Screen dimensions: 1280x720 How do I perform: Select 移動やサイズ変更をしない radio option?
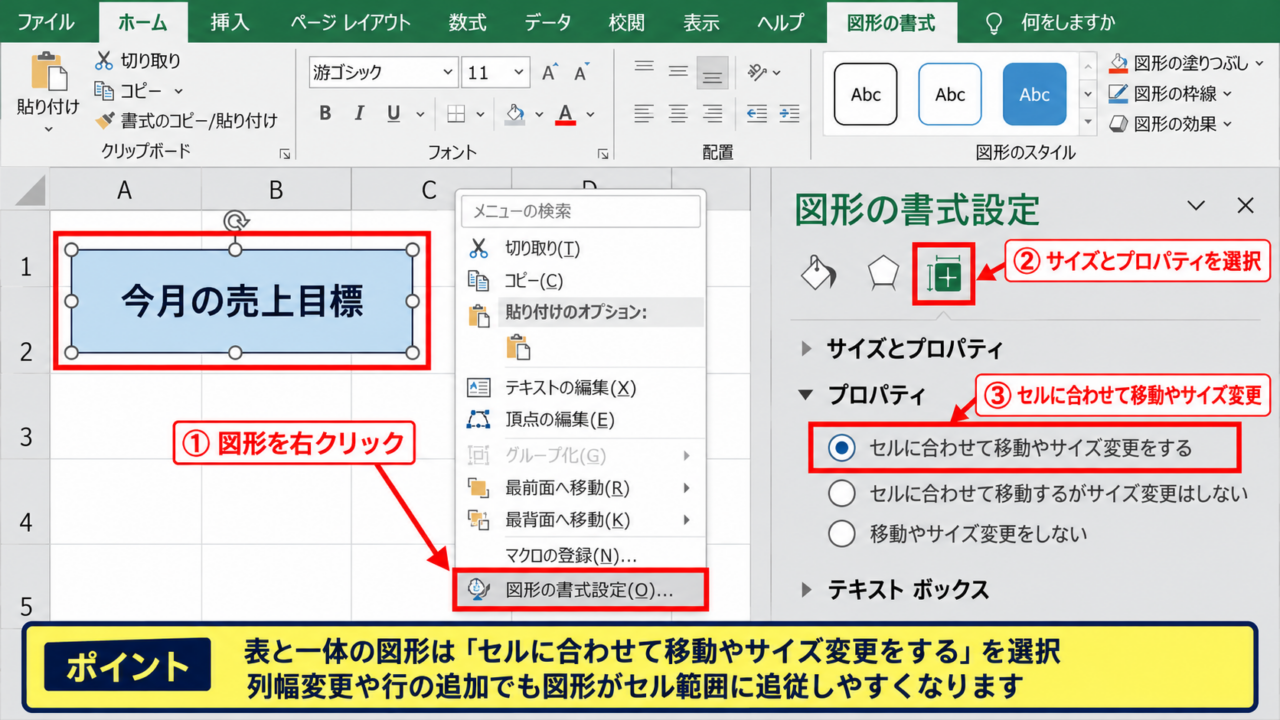coord(842,534)
